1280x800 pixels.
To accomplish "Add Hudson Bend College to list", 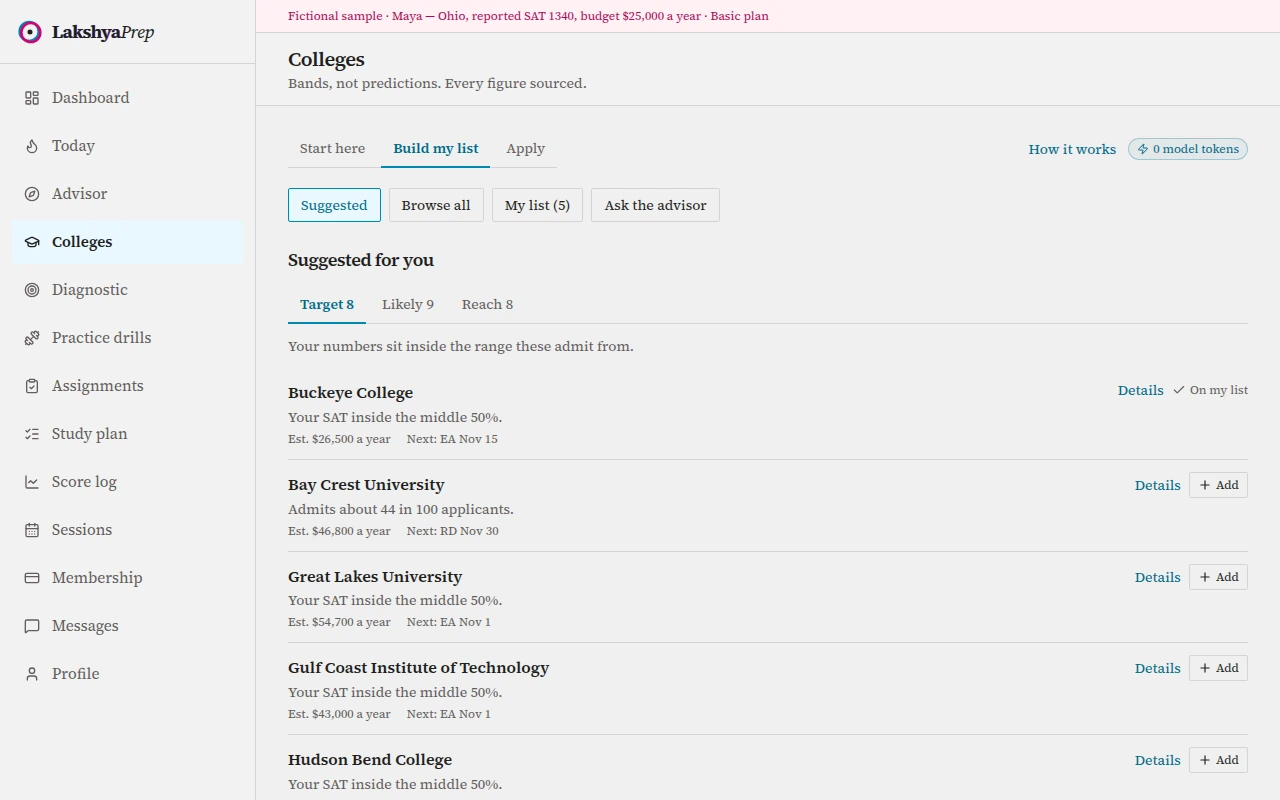I will click(x=1218, y=760).
